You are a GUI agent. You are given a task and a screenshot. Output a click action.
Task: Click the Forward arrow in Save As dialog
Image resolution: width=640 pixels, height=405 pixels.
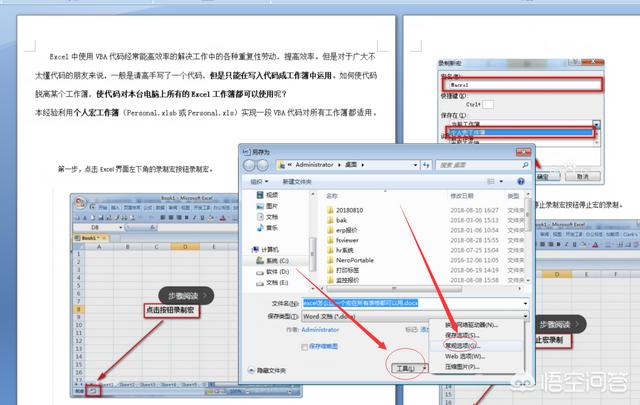click(262, 165)
